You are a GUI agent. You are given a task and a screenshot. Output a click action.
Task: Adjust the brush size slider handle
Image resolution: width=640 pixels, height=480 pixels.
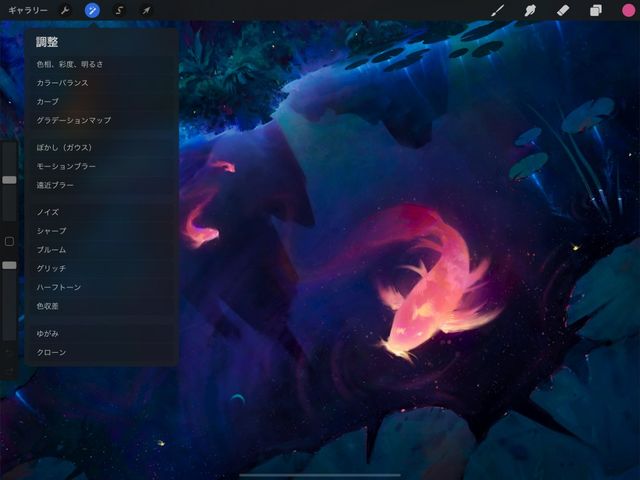9,180
